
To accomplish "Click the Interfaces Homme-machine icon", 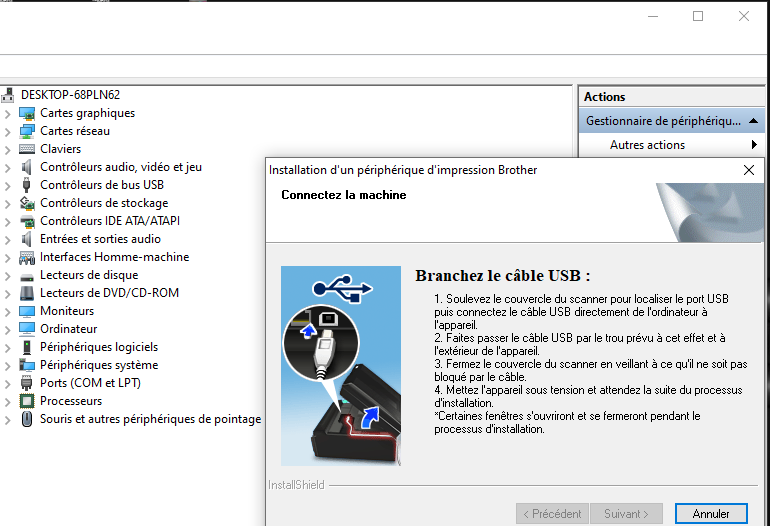I will pyautogui.click(x=27, y=257).
